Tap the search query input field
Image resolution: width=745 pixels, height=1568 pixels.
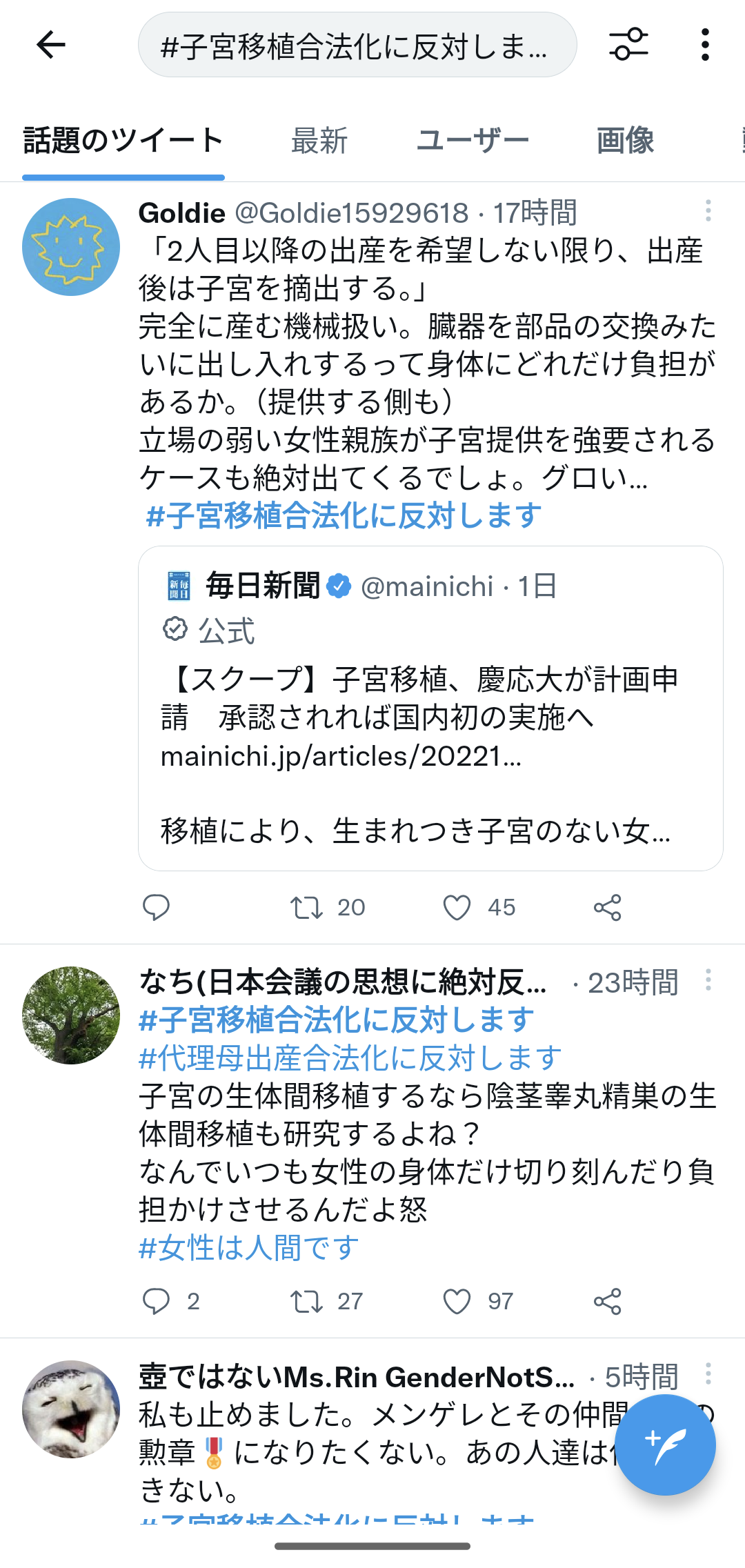pos(357,45)
